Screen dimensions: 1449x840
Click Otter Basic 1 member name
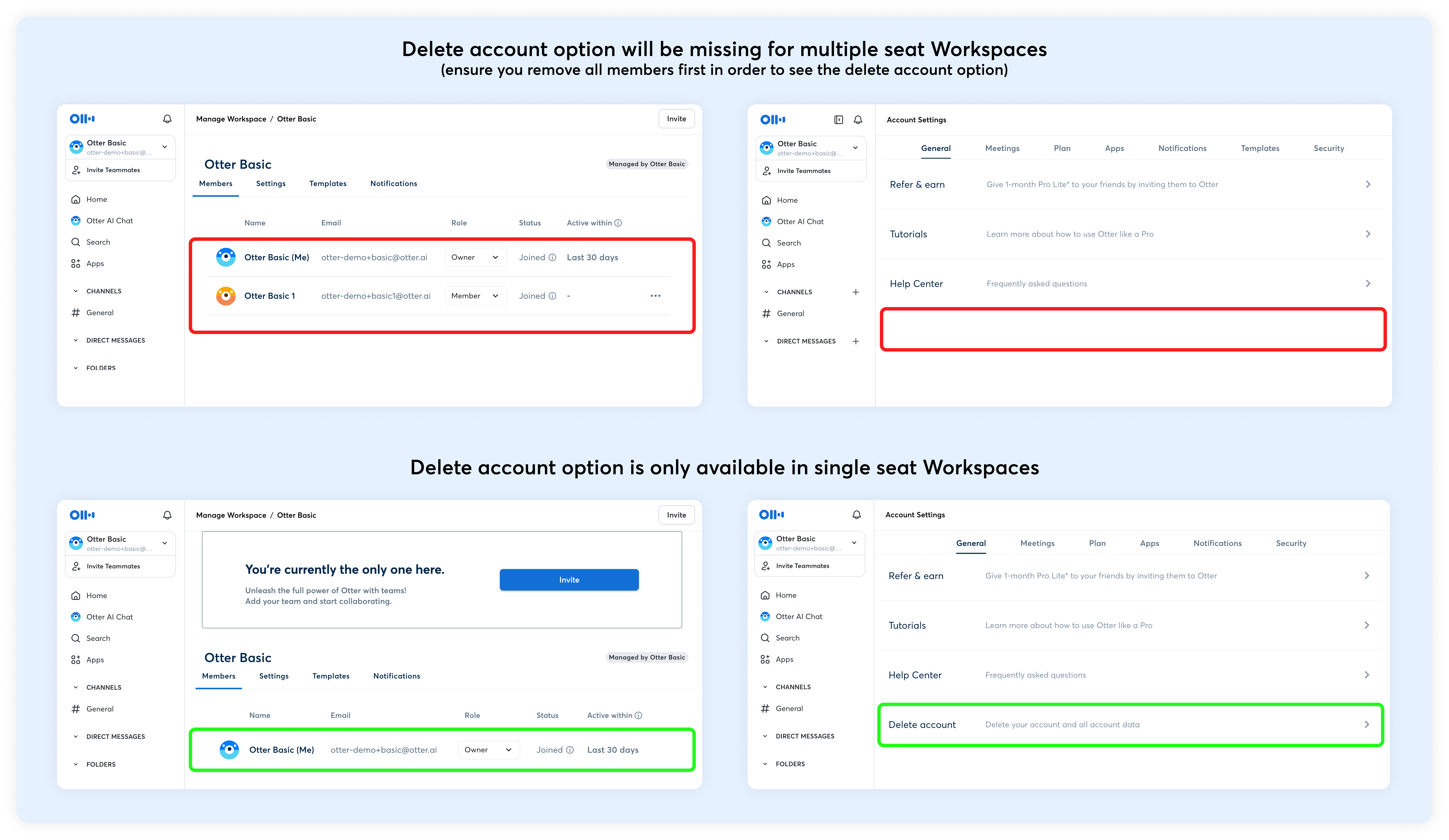click(270, 296)
